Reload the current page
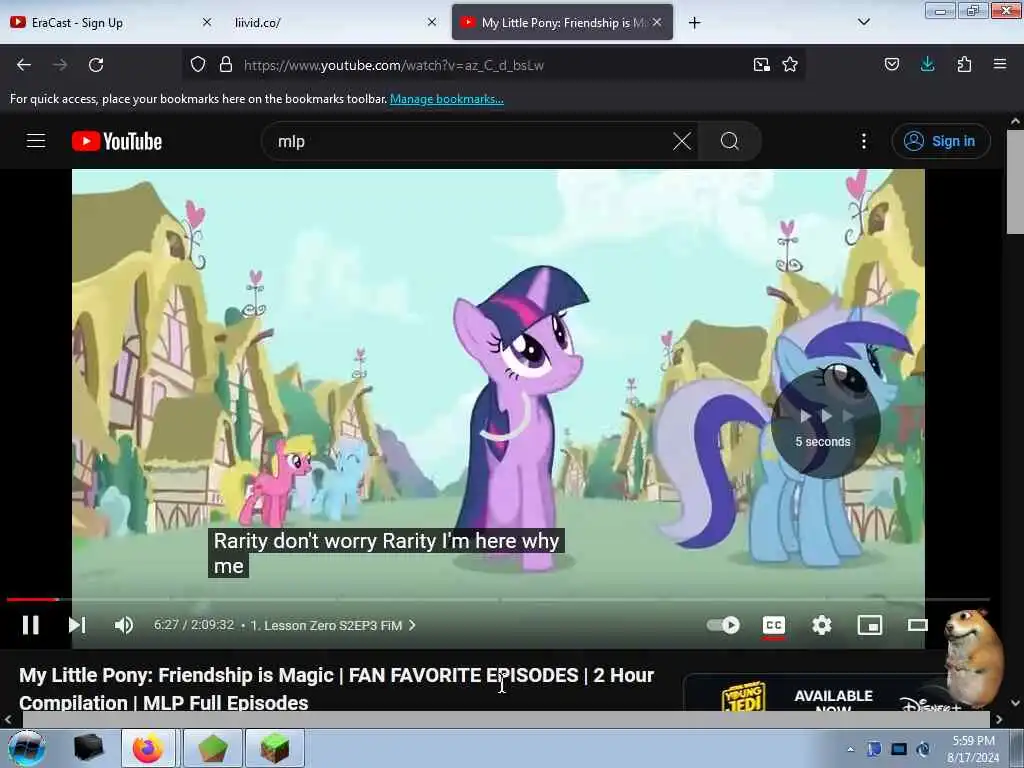This screenshot has width=1024, height=768. (96, 65)
